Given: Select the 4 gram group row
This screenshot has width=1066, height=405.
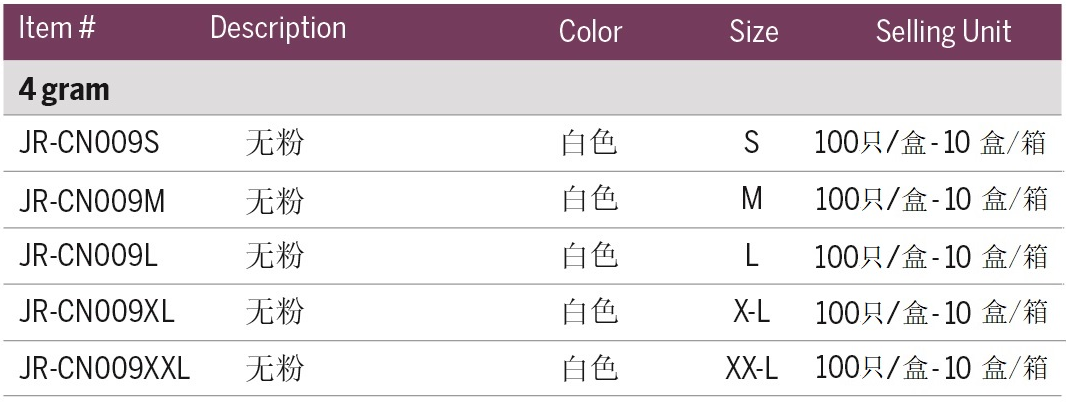Looking at the screenshot, I should pos(64,90).
